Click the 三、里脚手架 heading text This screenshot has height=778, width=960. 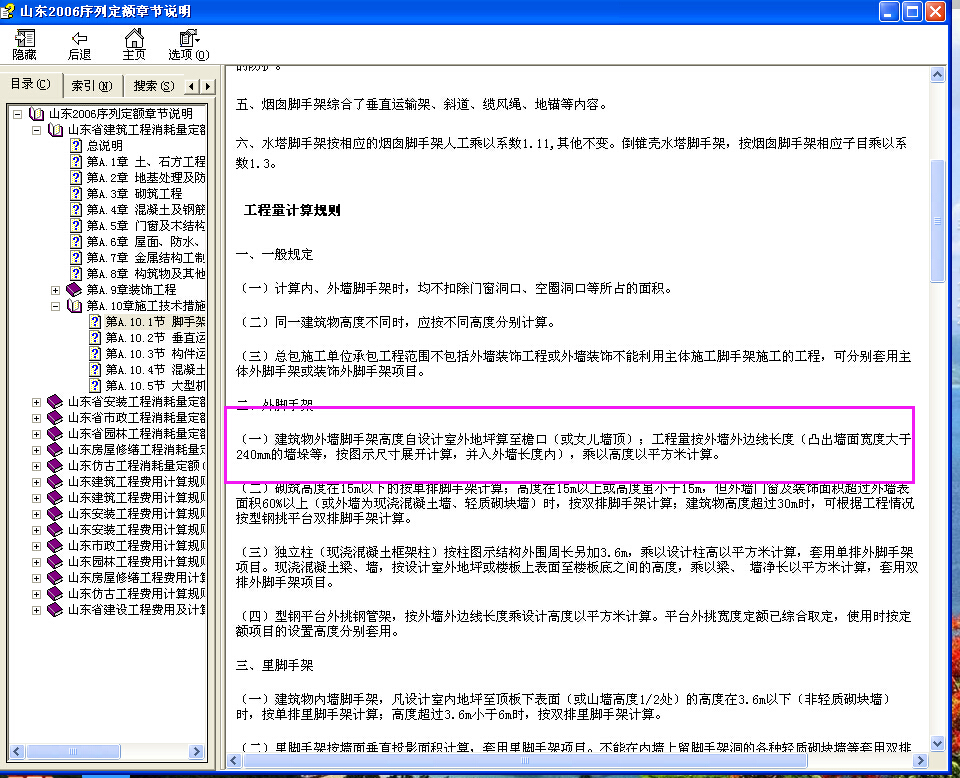[x=274, y=665]
